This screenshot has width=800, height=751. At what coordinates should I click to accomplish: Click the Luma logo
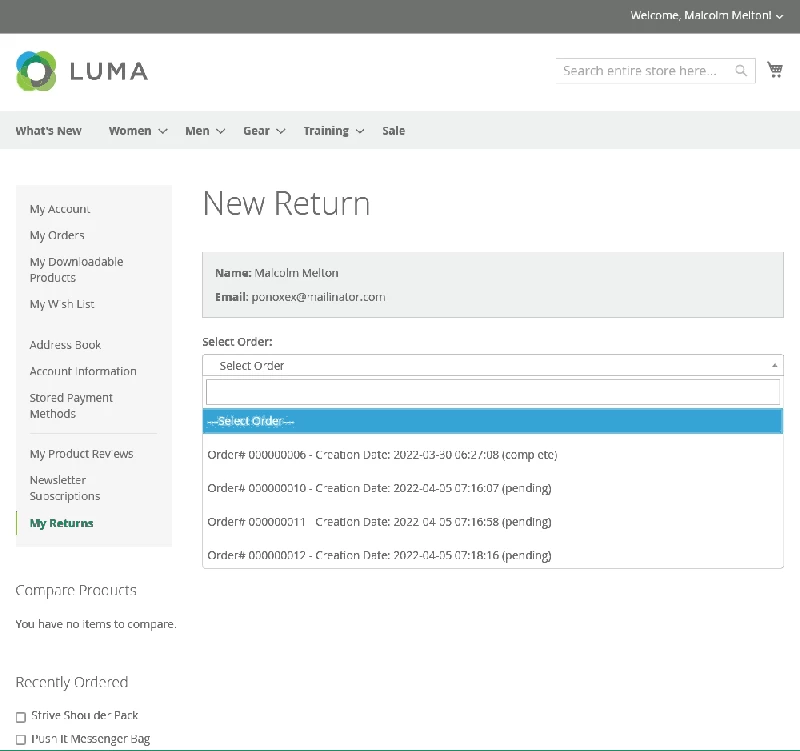(82, 71)
